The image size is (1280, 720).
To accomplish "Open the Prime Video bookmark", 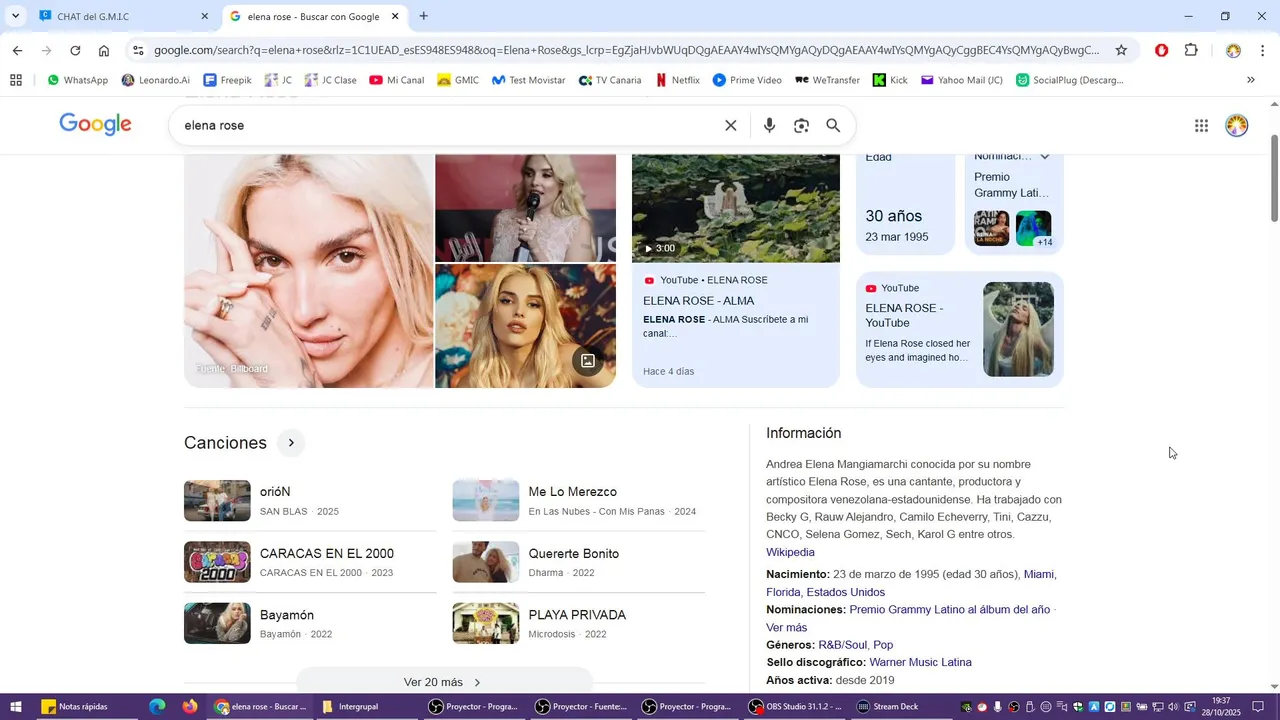I will 747,80.
